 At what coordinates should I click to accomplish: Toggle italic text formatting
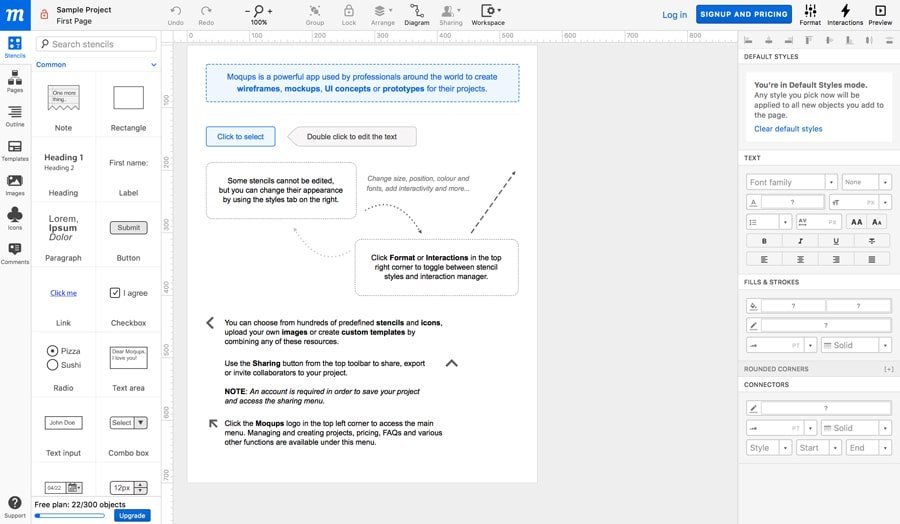pos(800,241)
